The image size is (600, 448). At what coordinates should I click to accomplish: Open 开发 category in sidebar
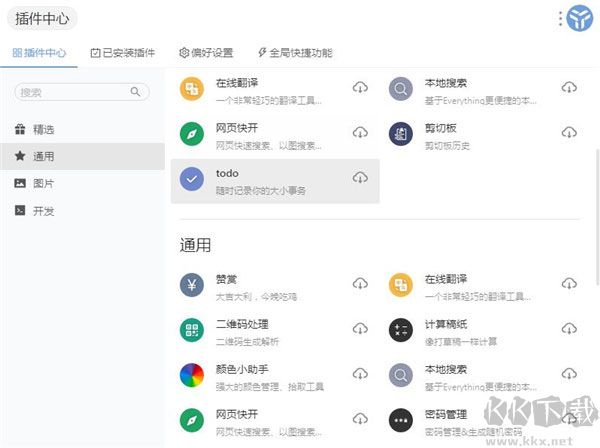pyautogui.click(x=43, y=211)
